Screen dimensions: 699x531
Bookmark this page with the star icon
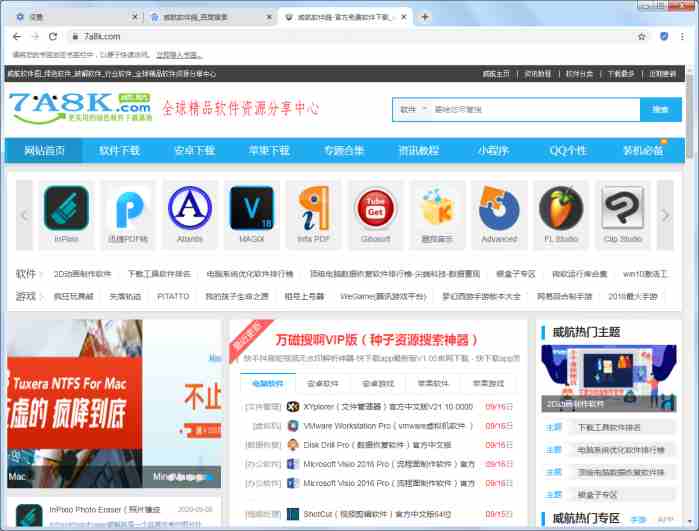click(641, 37)
